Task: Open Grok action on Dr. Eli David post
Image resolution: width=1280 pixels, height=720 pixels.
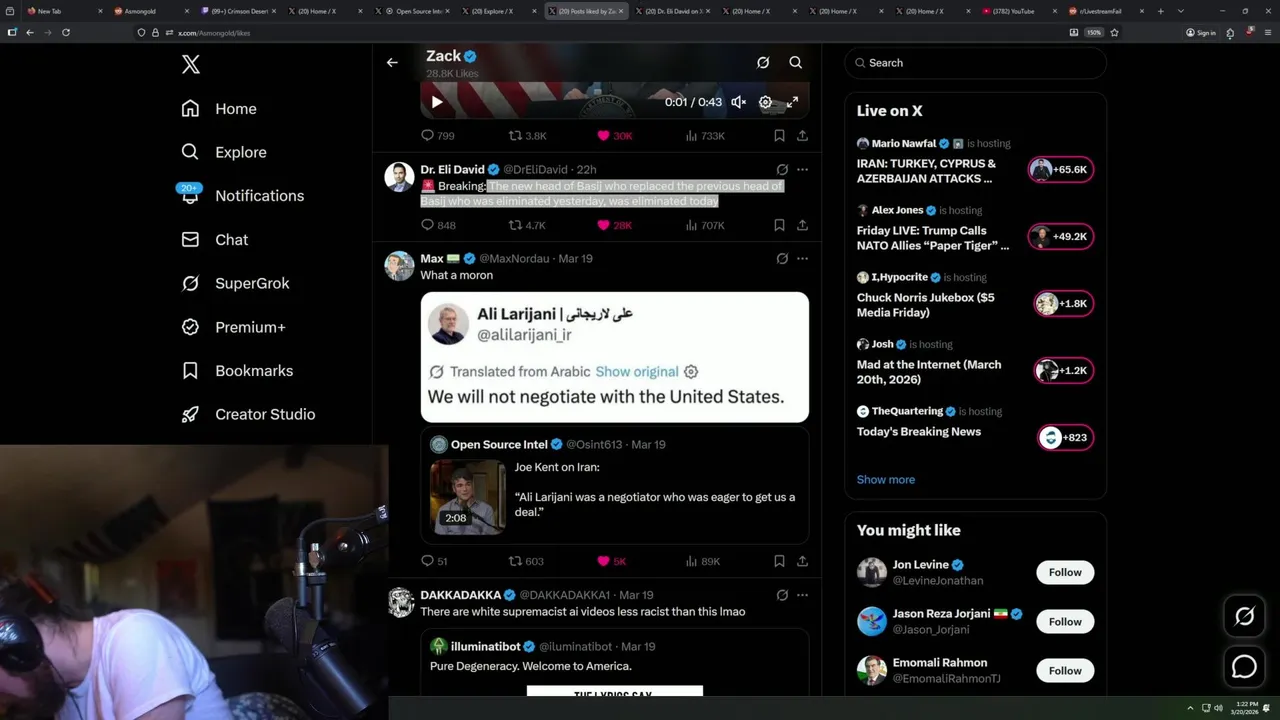Action: [782, 170]
